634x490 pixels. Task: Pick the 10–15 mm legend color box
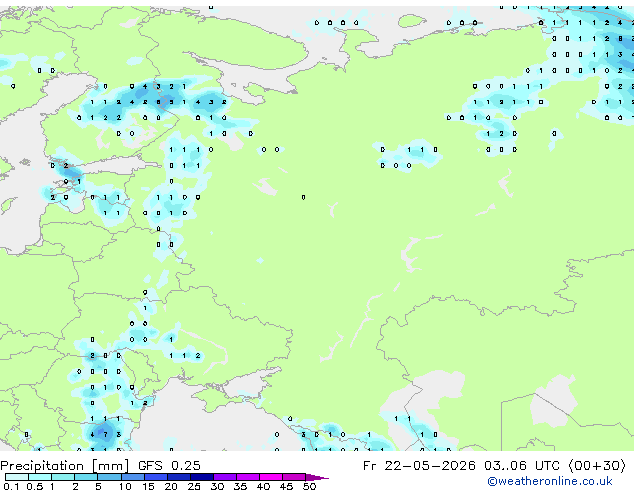click(x=132, y=477)
